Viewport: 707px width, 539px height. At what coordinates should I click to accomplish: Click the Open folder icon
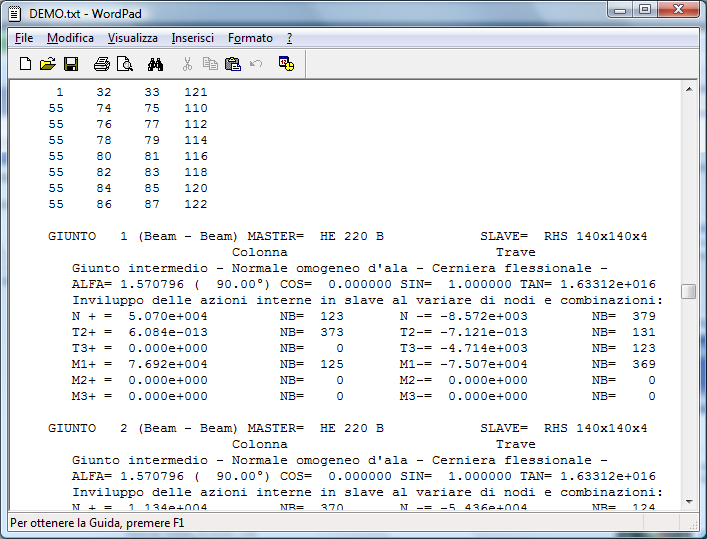point(47,64)
